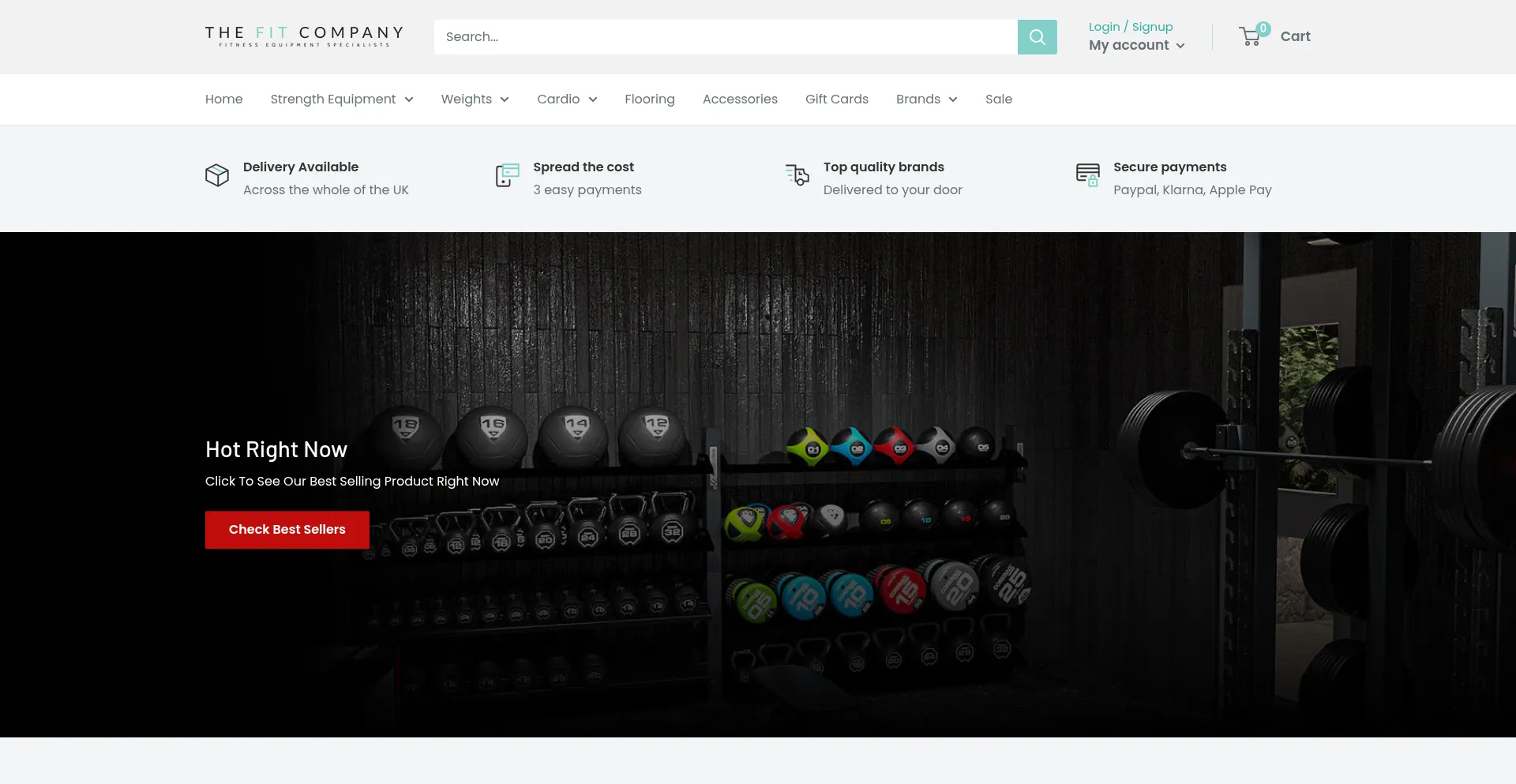Expand the Weights dropdown
This screenshot has width=1516, height=784.
click(x=475, y=99)
